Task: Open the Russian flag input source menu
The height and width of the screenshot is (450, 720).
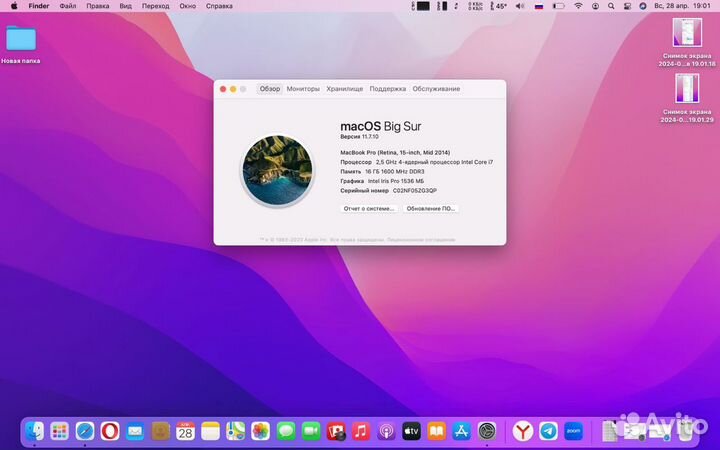Action: (539, 6)
